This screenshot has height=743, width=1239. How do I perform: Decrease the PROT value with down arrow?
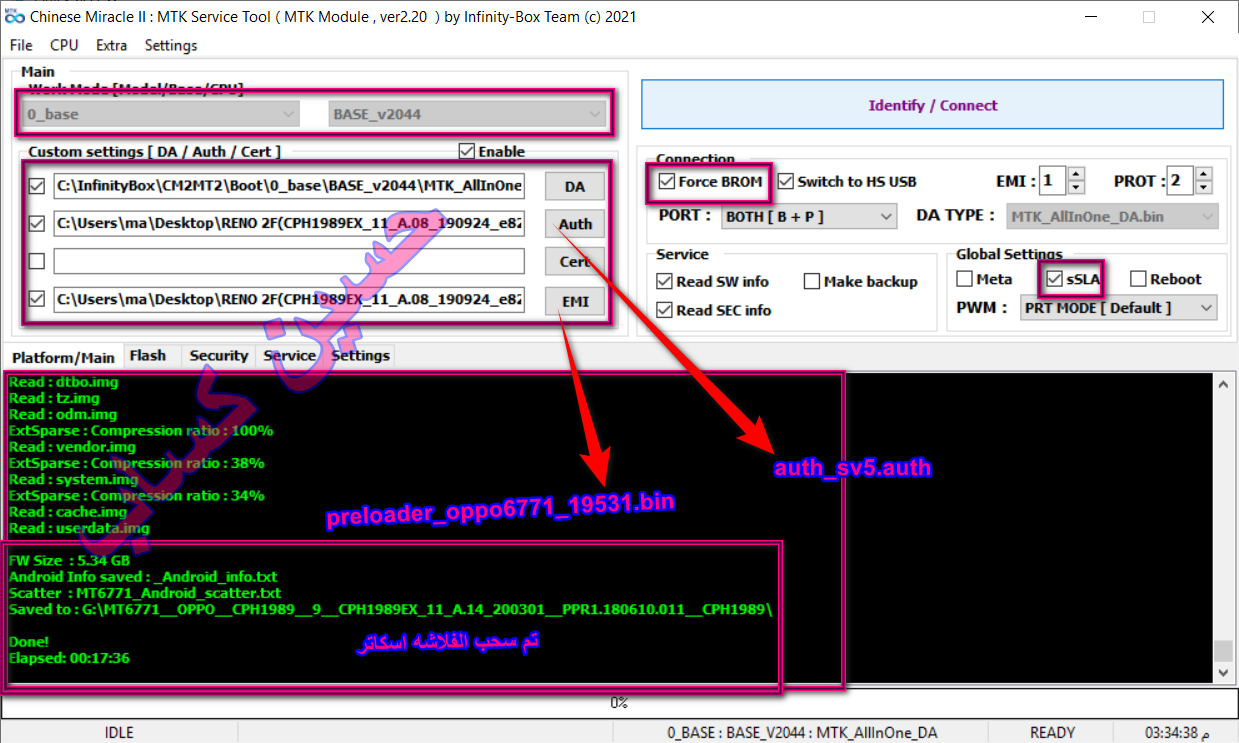tap(1204, 188)
